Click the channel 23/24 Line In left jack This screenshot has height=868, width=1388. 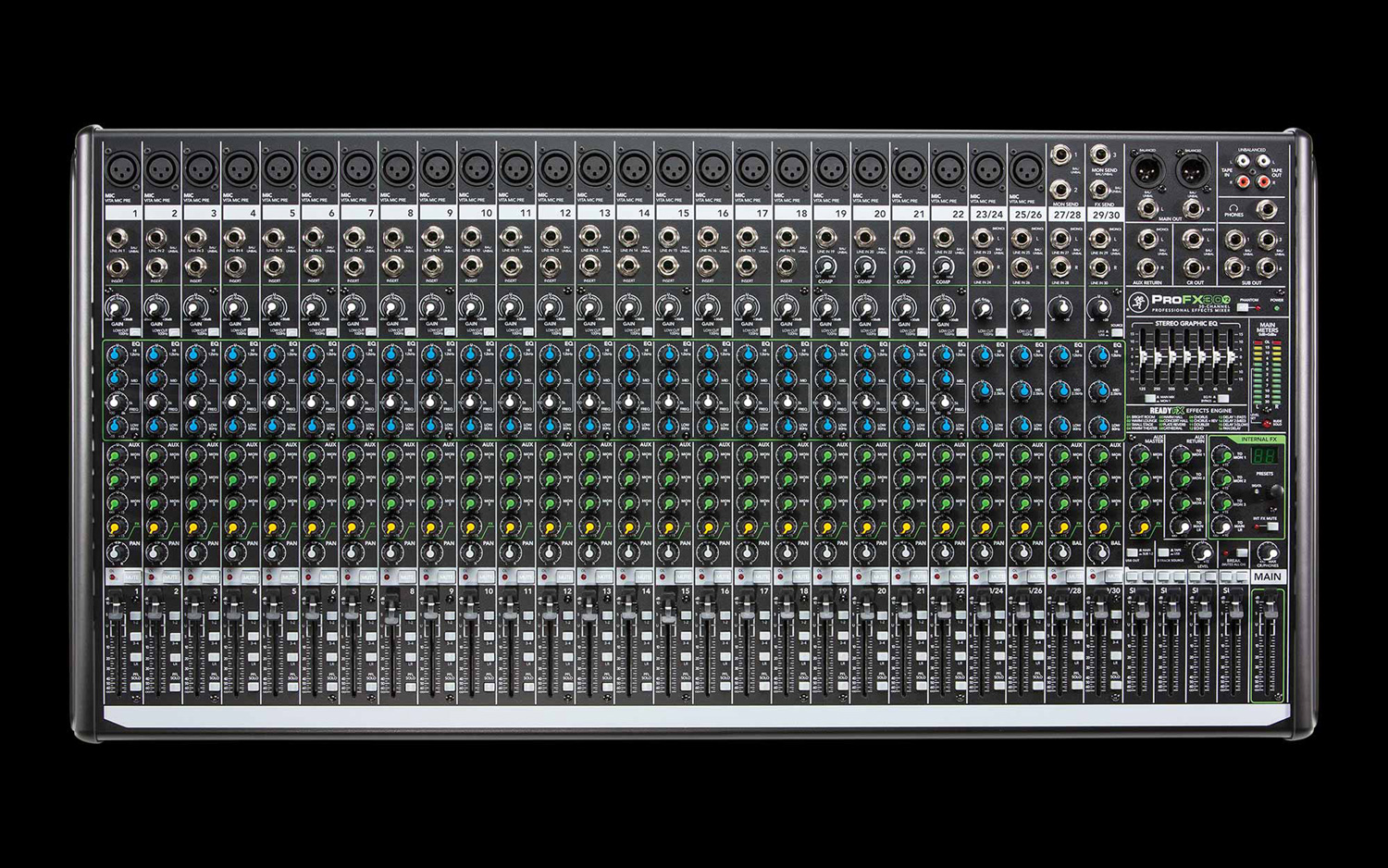coord(983,238)
